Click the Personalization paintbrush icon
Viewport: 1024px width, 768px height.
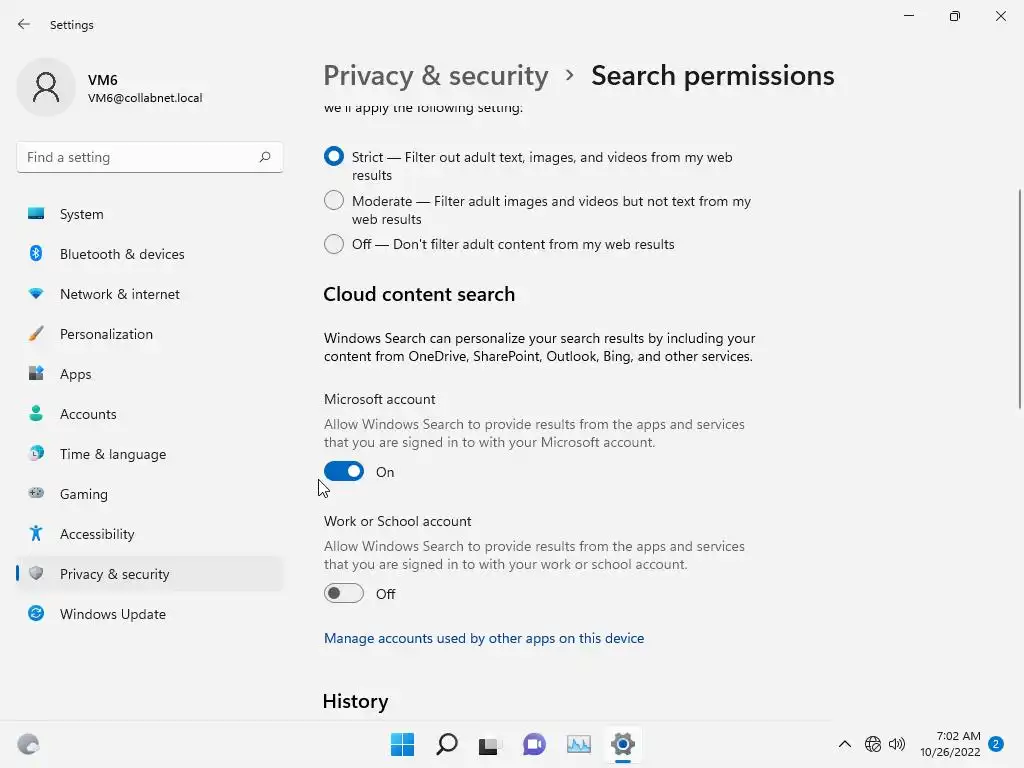coord(36,334)
